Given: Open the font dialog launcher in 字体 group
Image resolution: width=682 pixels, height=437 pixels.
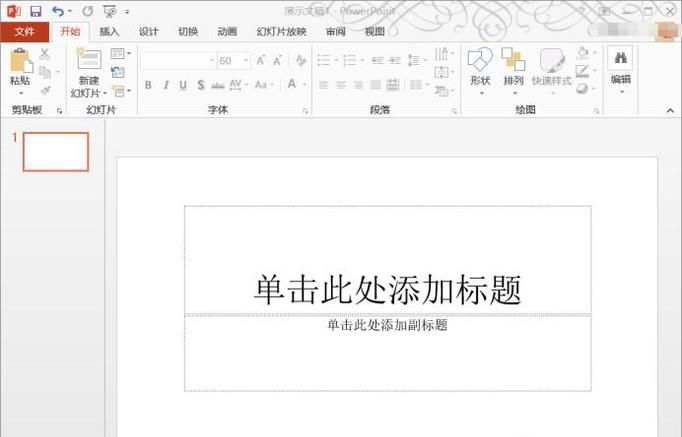Looking at the screenshot, I should tap(305, 111).
